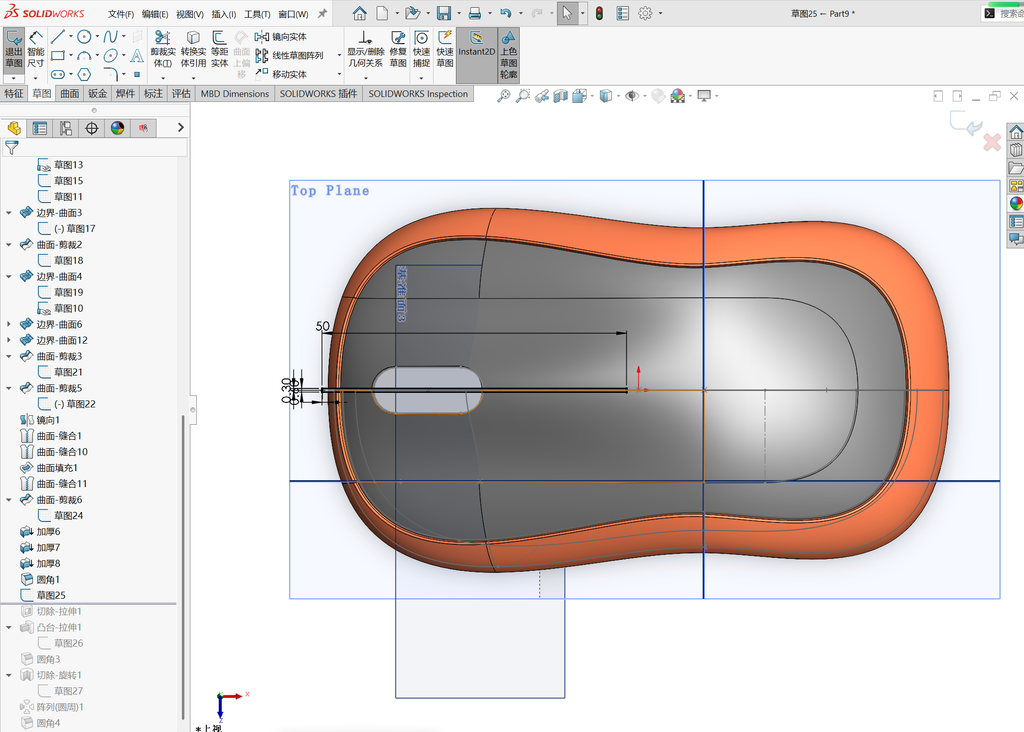Viewport: 1024px width, 732px height.
Task: Expand the 边界-曲面12 feature node
Action: [8, 340]
